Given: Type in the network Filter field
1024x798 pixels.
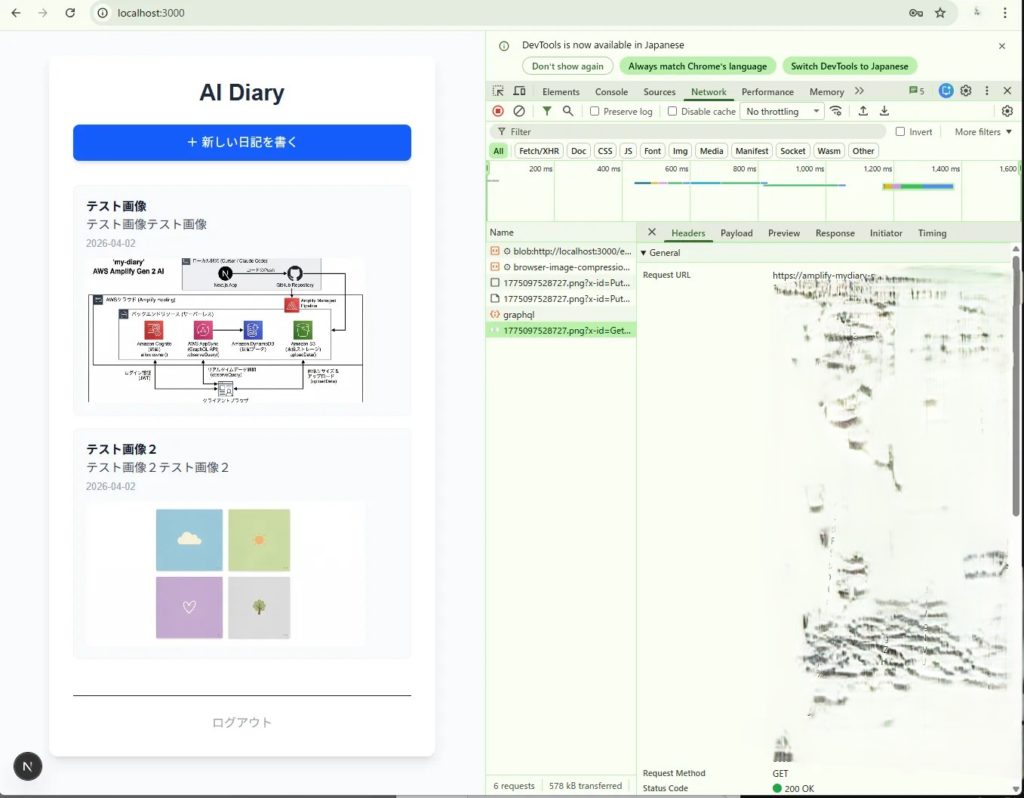Looking at the screenshot, I should [690, 132].
